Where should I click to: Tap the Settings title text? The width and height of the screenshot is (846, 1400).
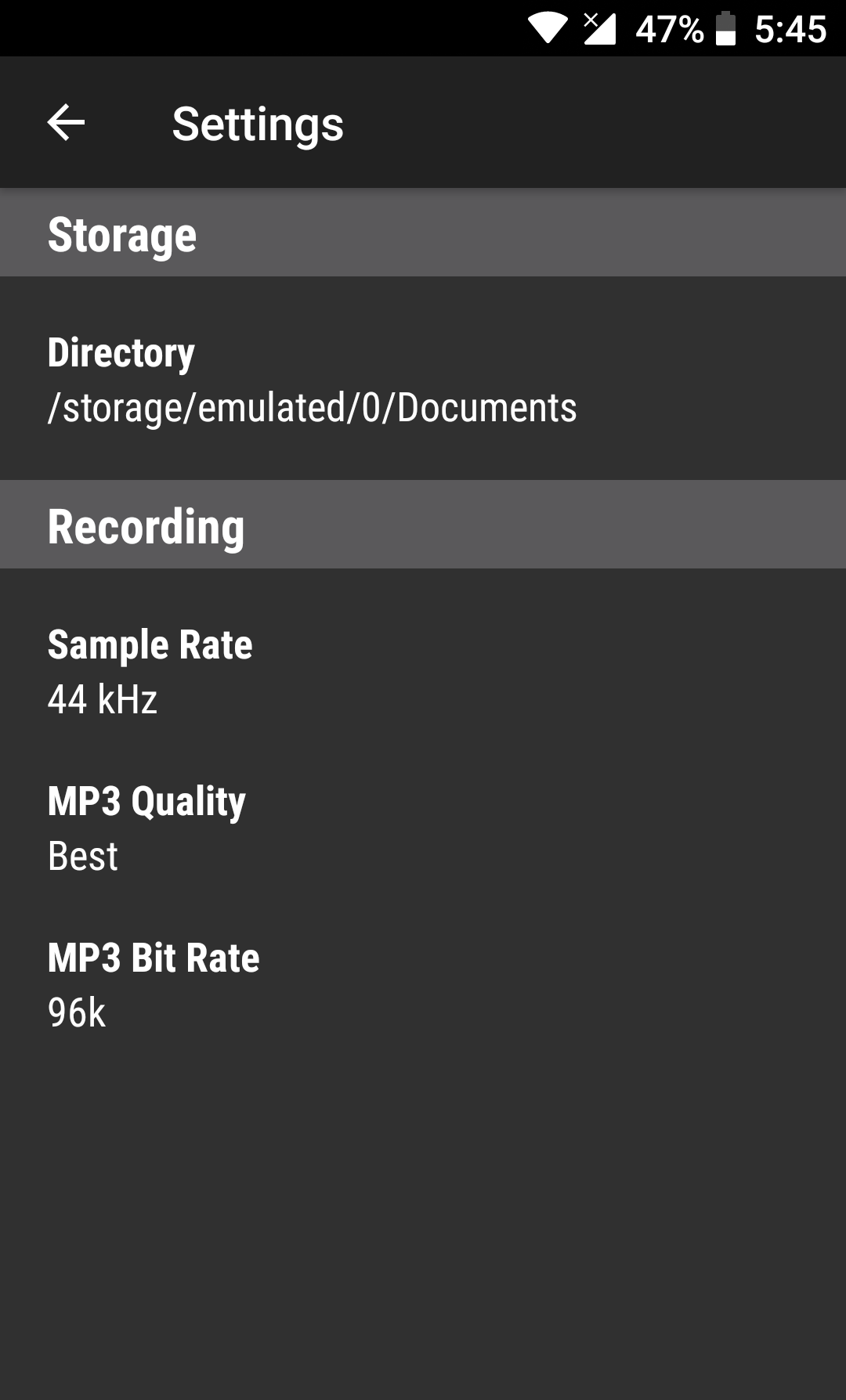[258, 124]
